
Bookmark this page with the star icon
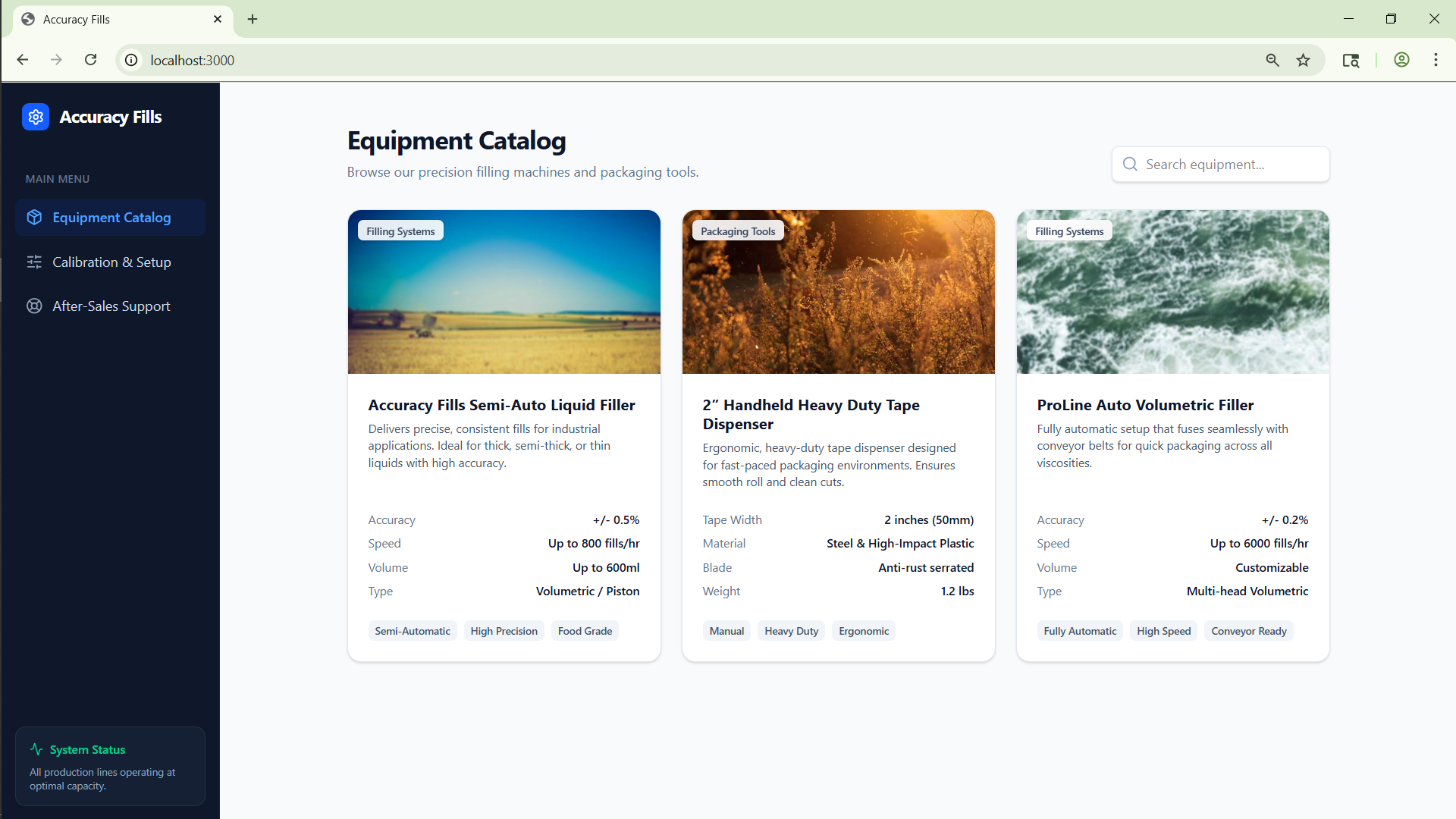(x=1303, y=60)
